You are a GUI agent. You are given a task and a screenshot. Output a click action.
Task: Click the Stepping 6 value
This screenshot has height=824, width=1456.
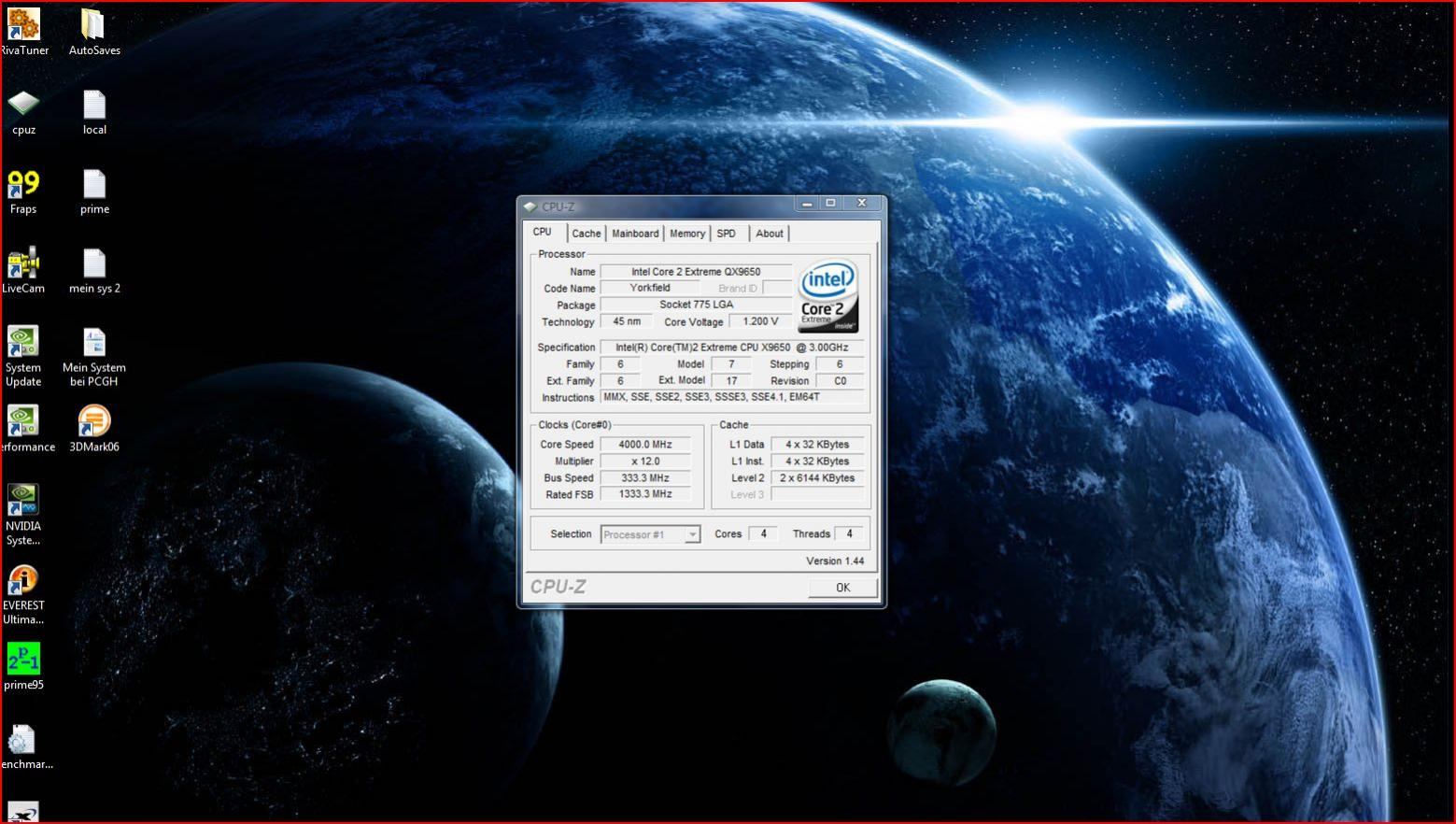click(840, 364)
